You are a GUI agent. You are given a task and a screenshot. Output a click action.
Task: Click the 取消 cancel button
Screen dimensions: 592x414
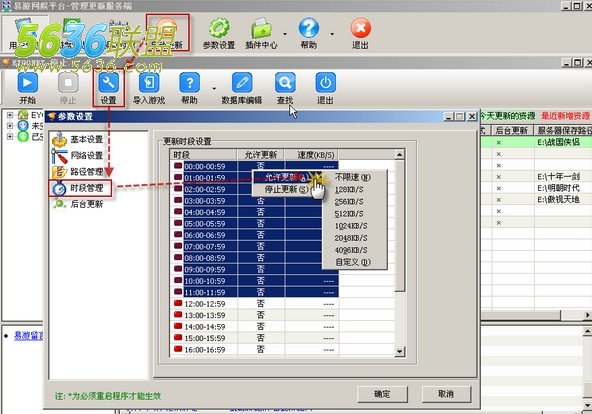point(446,394)
